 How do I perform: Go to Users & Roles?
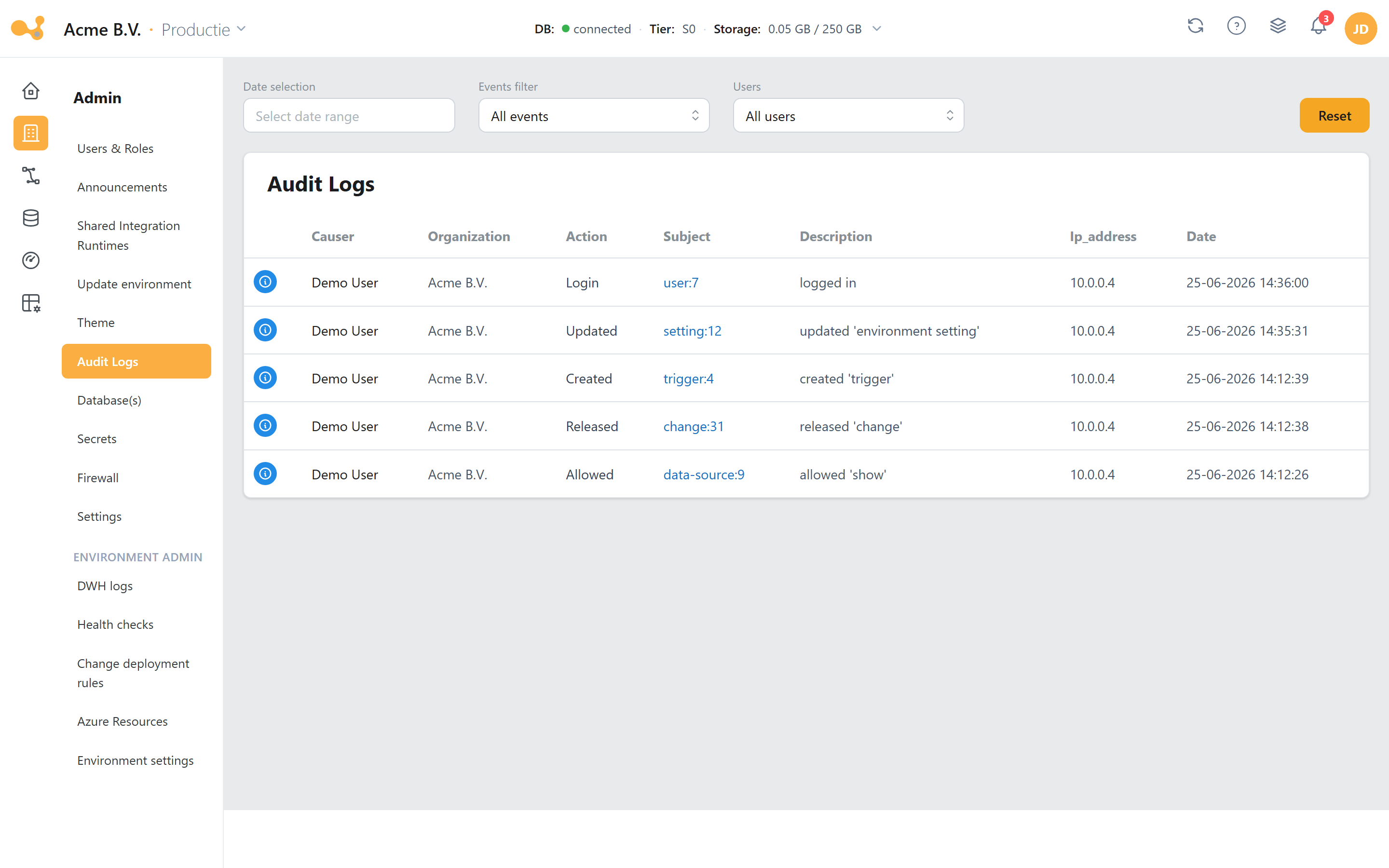pyautogui.click(x=115, y=149)
